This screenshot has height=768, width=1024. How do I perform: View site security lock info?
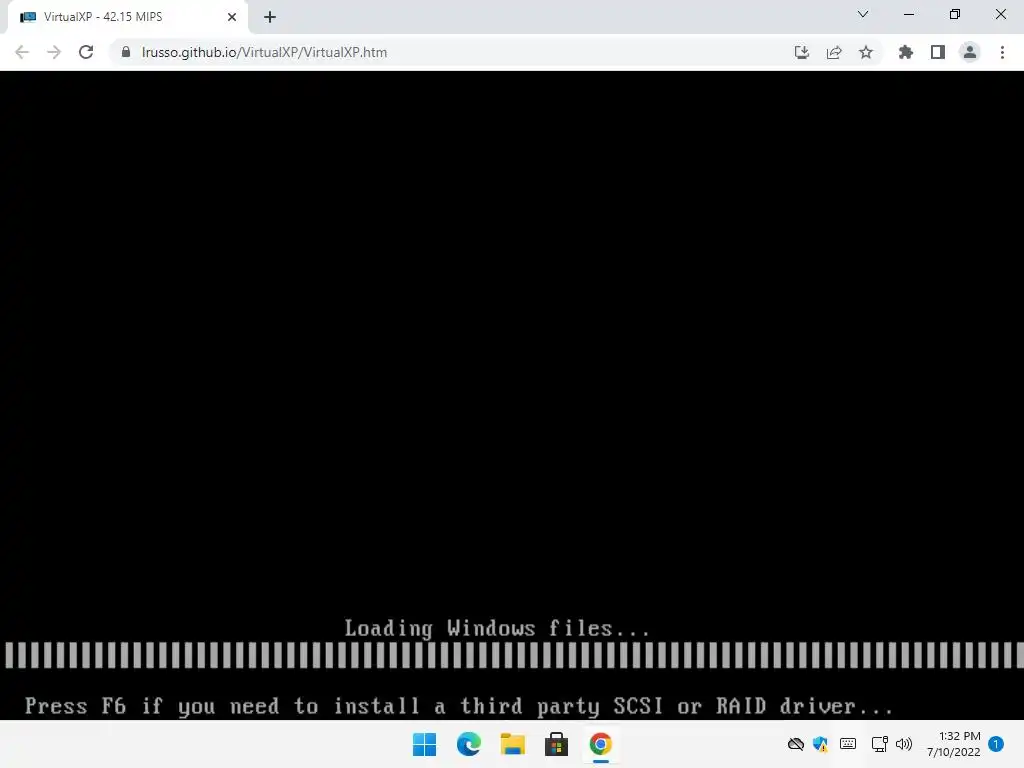126,52
